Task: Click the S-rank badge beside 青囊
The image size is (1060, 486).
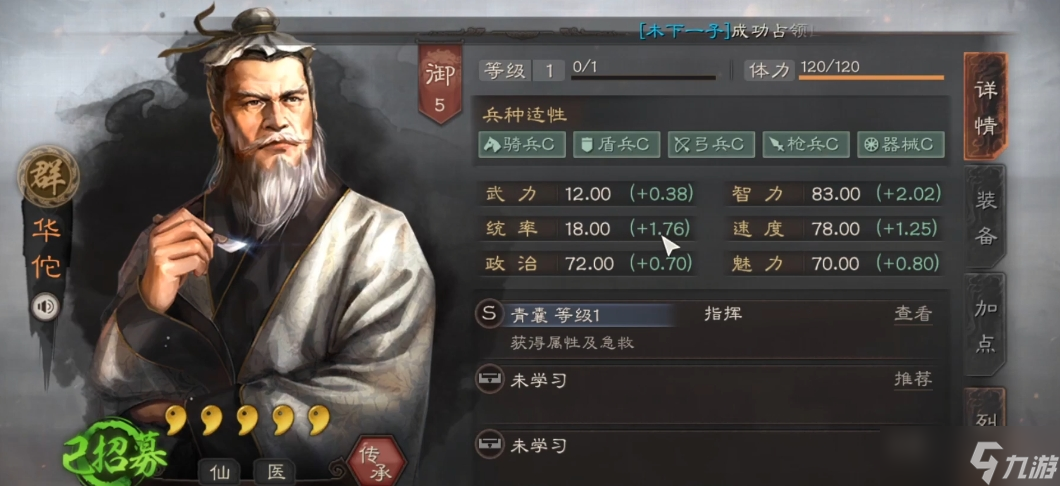Action: point(490,314)
